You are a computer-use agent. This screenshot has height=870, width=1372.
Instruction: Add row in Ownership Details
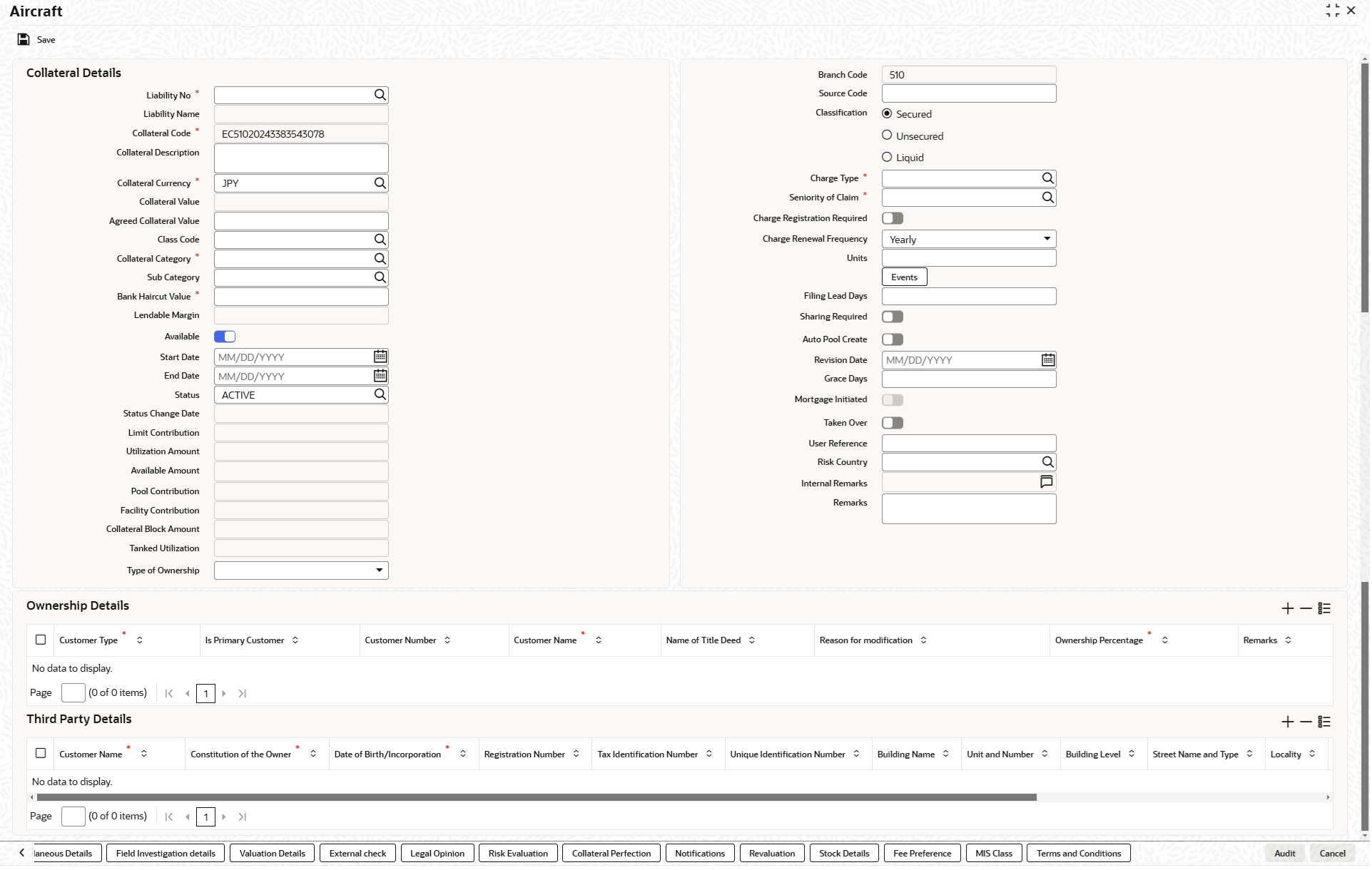pos(1288,609)
